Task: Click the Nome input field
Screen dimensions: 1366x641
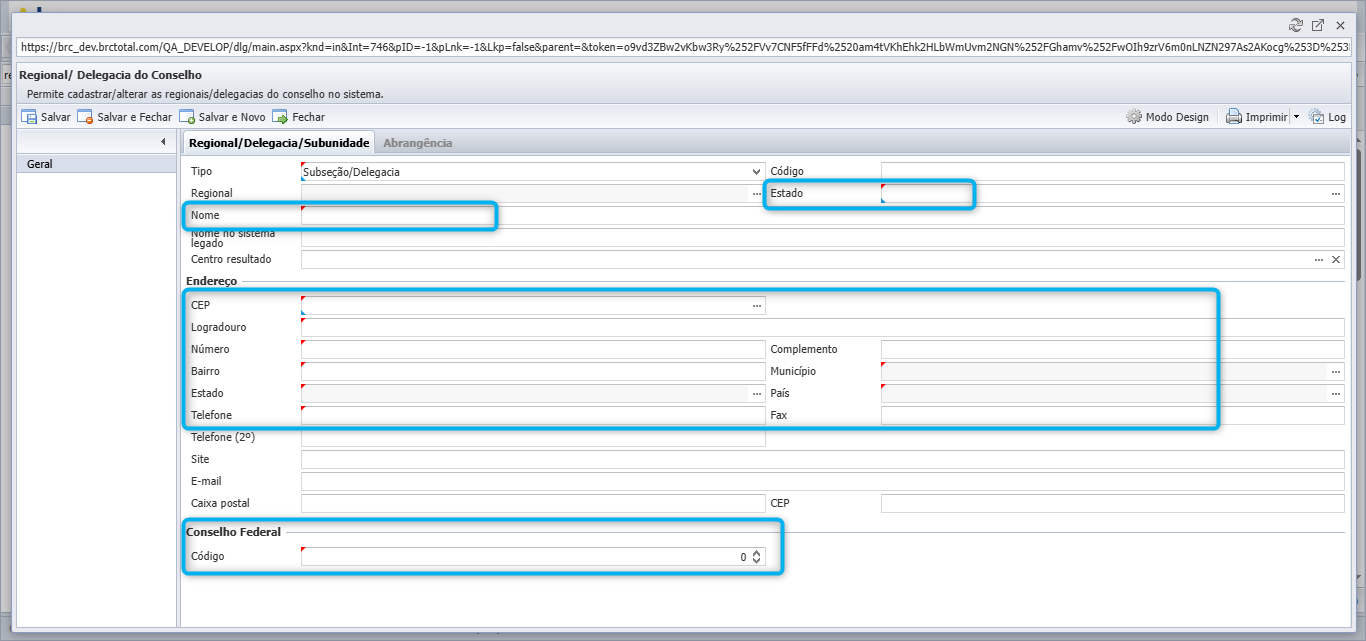Action: [x=823, y=216]
